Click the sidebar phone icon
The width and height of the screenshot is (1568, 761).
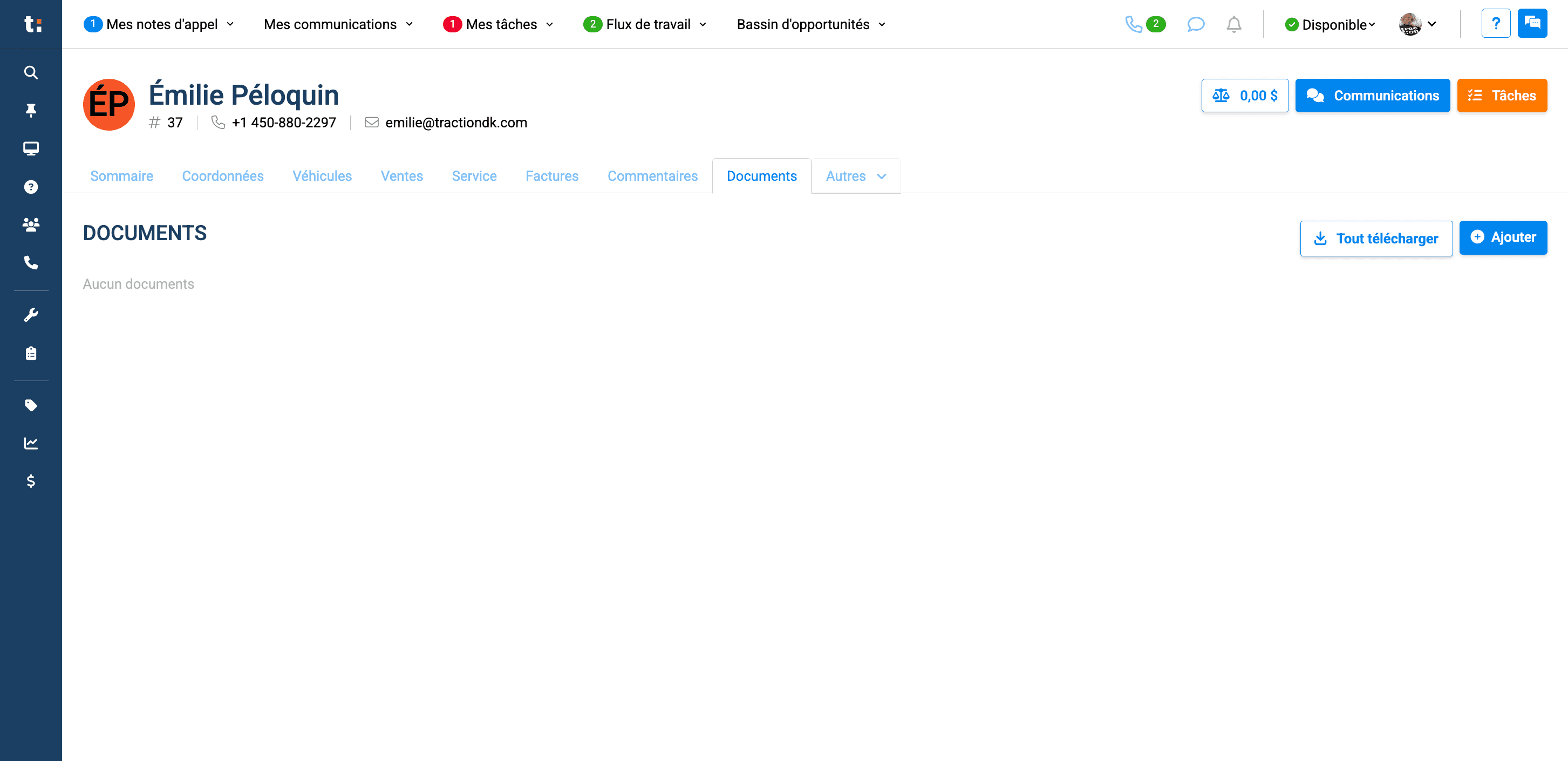click(x=30, y=262)
